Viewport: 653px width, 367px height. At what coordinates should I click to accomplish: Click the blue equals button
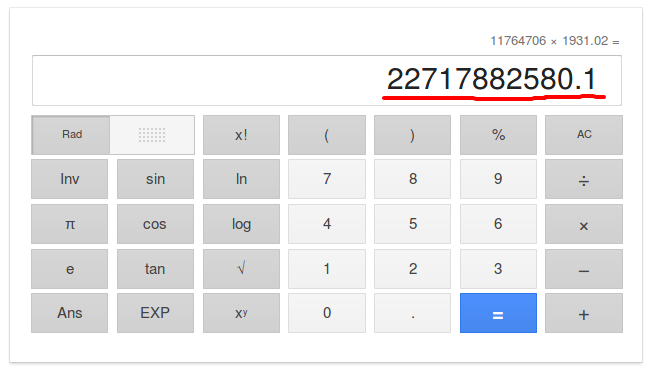(x=498, y=313)
